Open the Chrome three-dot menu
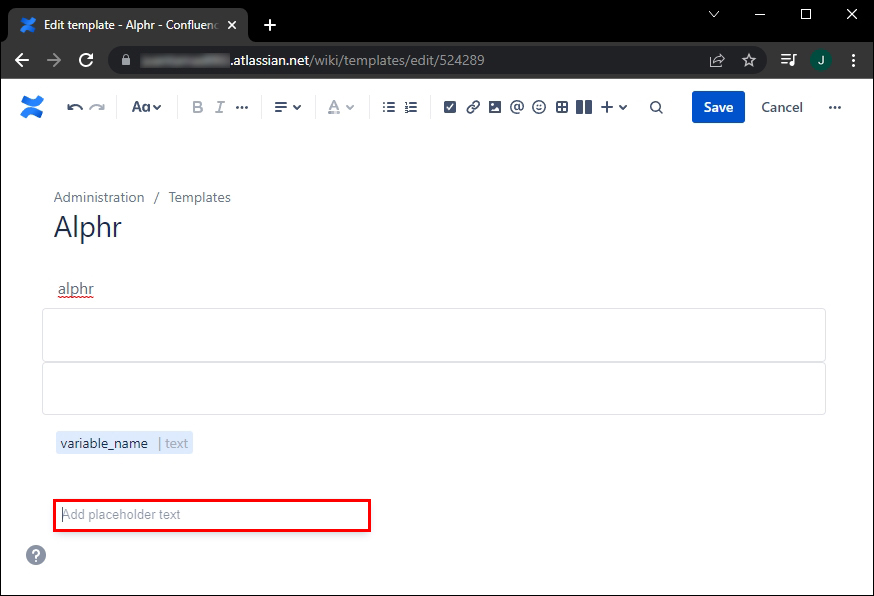The width and height of the screenshot is (874, 596). 853,60
